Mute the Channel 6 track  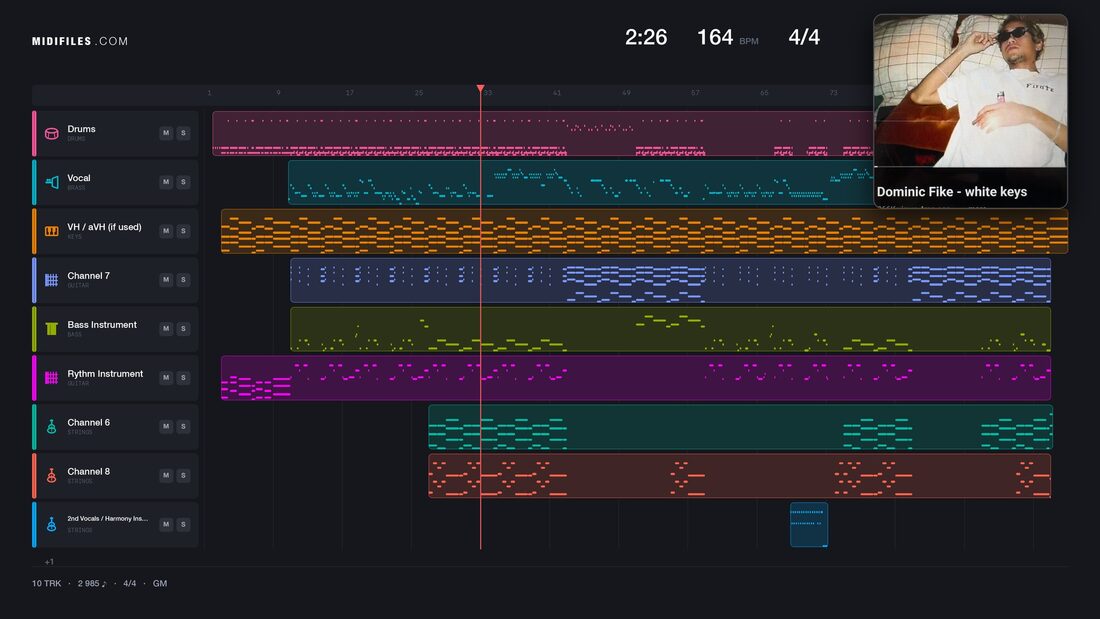coord(166,426)
